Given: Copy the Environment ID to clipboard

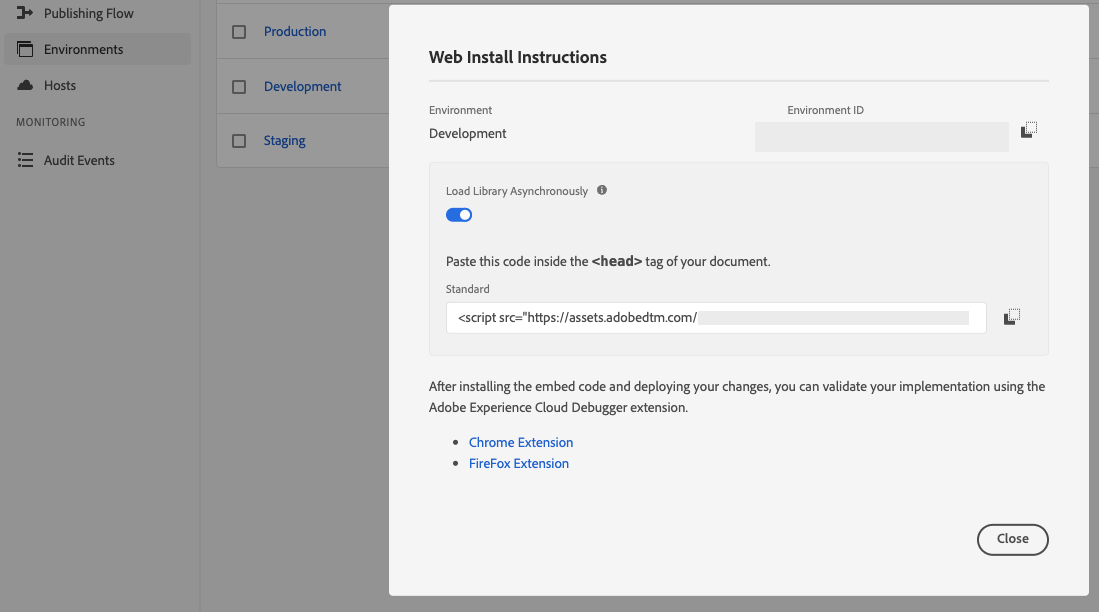Looking at the screenshot, I should 1029,130.
